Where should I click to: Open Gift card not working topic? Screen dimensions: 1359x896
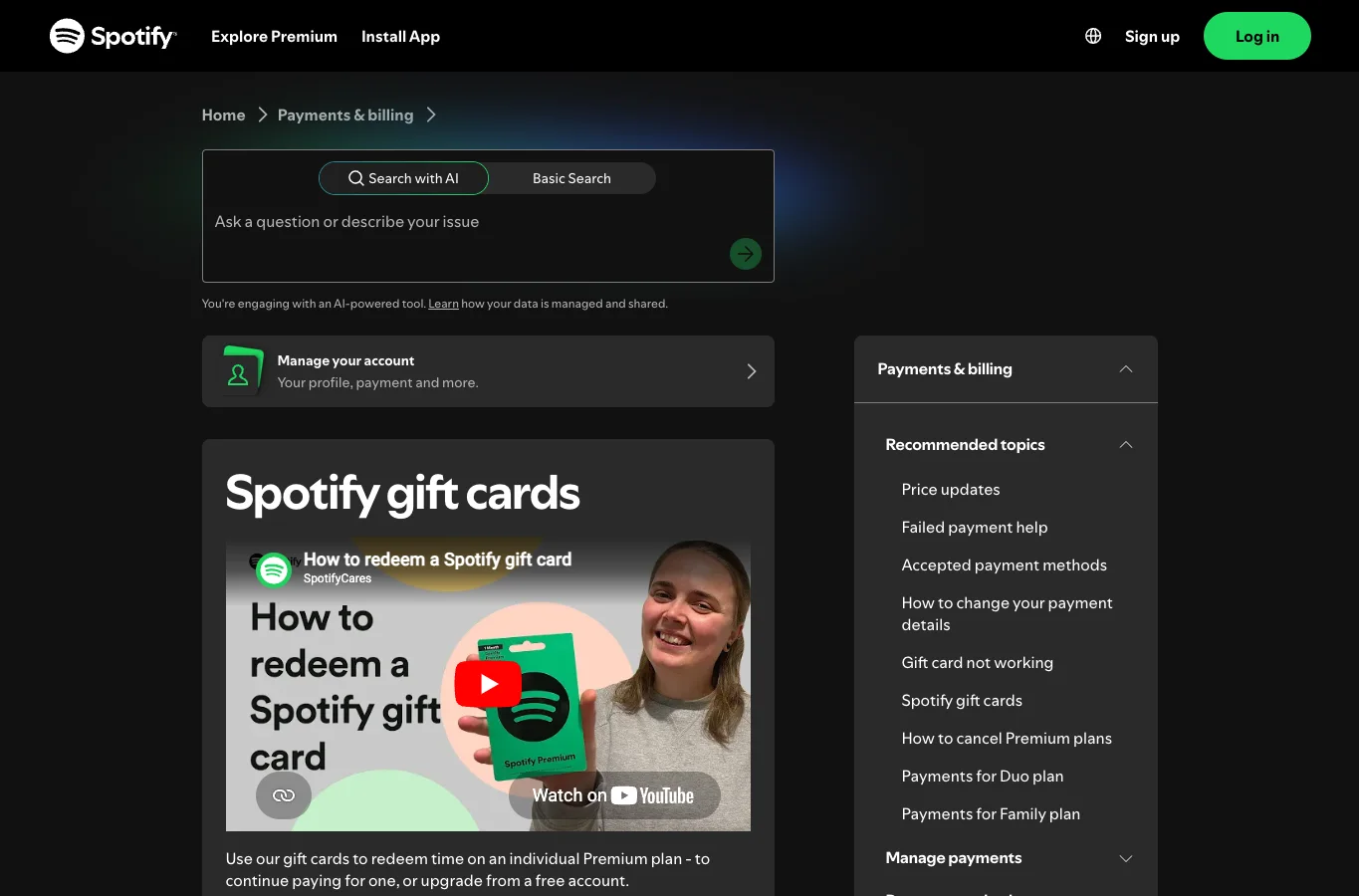pyautogui.click(x=977, y=662)
